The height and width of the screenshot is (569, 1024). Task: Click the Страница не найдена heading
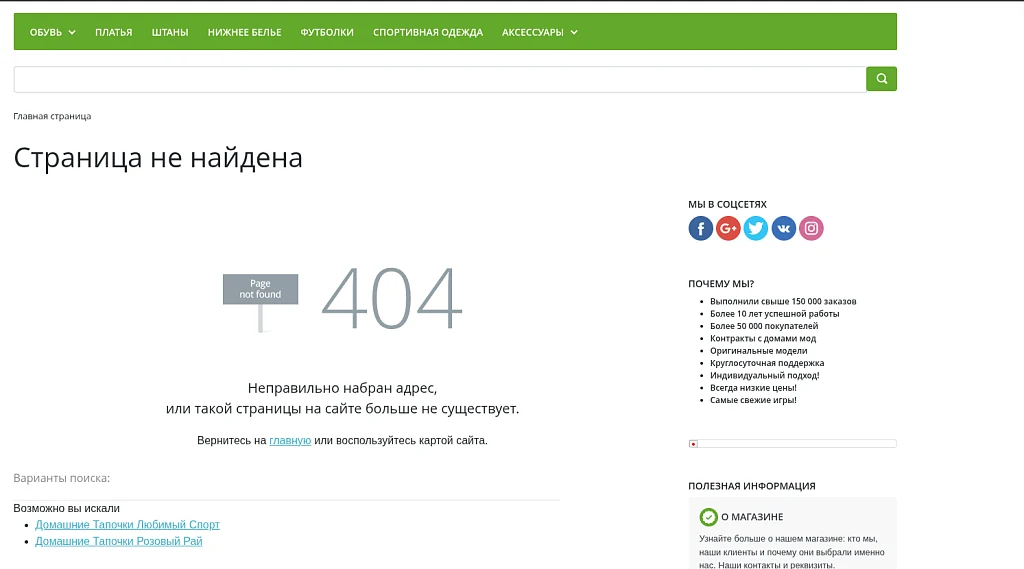point(158,157)
